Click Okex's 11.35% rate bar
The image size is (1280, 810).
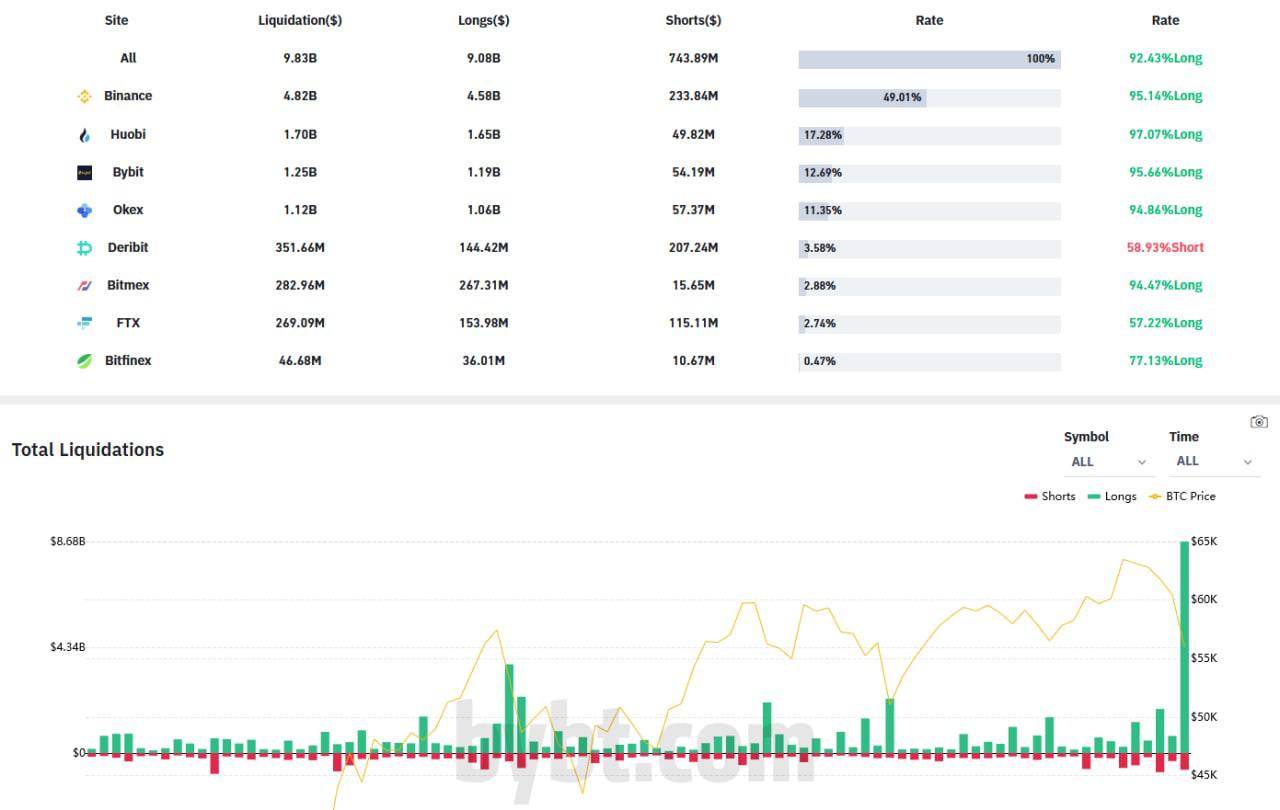[x=929, y=211]
